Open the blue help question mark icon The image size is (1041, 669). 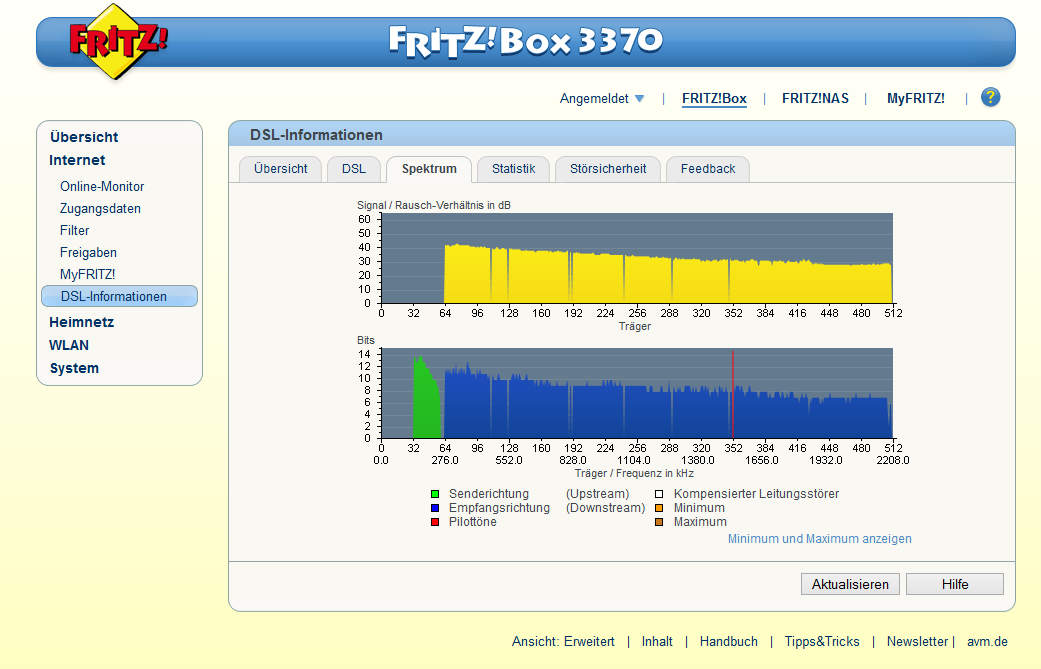click(x=990, y=98)
